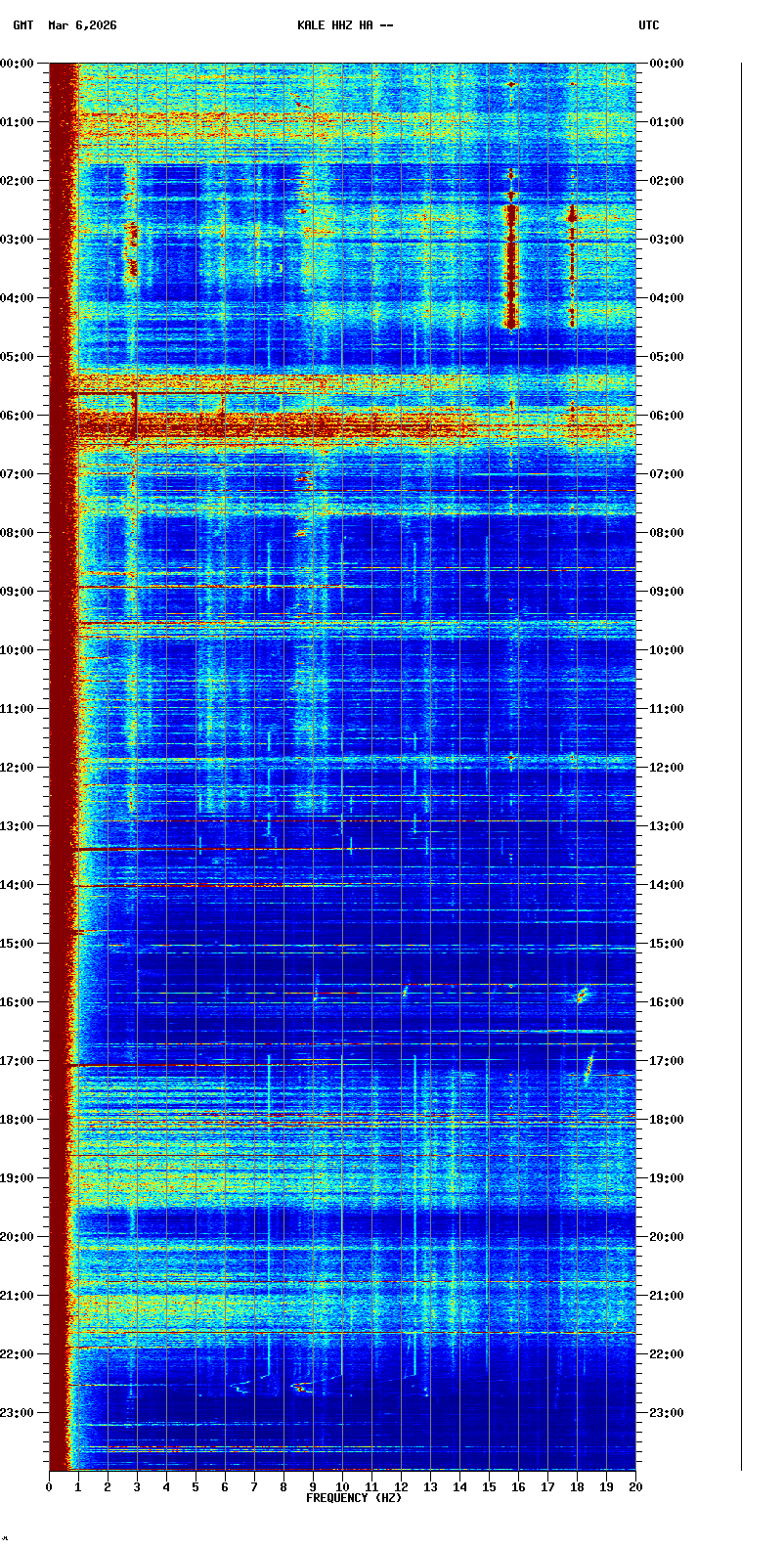
Task: Click the 00:00 label on right time axis
Action: pos(667,64)
